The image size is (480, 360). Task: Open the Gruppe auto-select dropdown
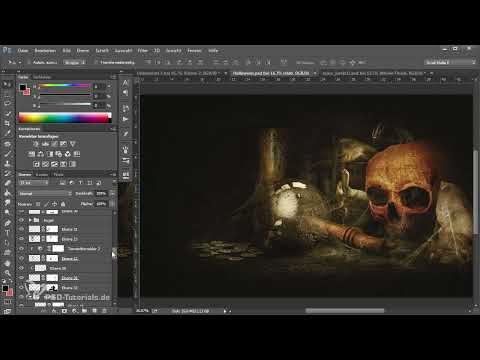(x=75, y=62)
